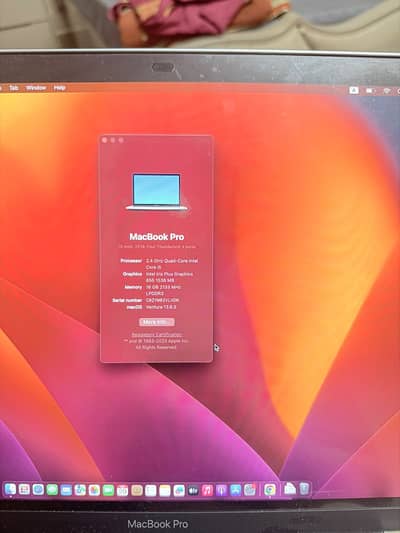Click the "All Rights Reserved" text

click(156, 347)
